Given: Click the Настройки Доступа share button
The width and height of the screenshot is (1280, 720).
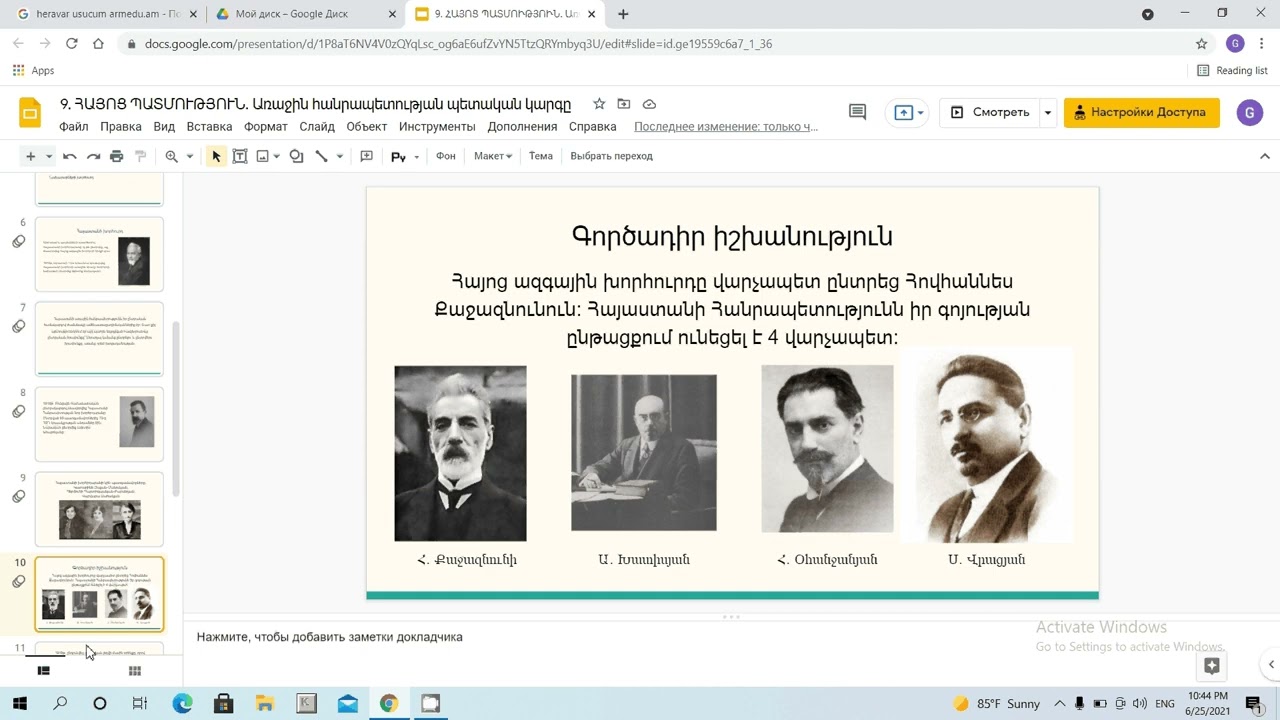Looking at the screenshot, I should tap(1141, 112).
